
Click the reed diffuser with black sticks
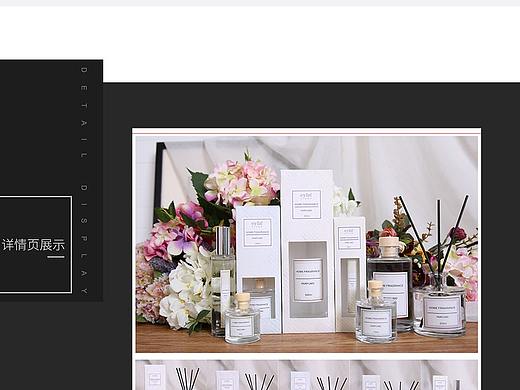click(x=439, y=267)
